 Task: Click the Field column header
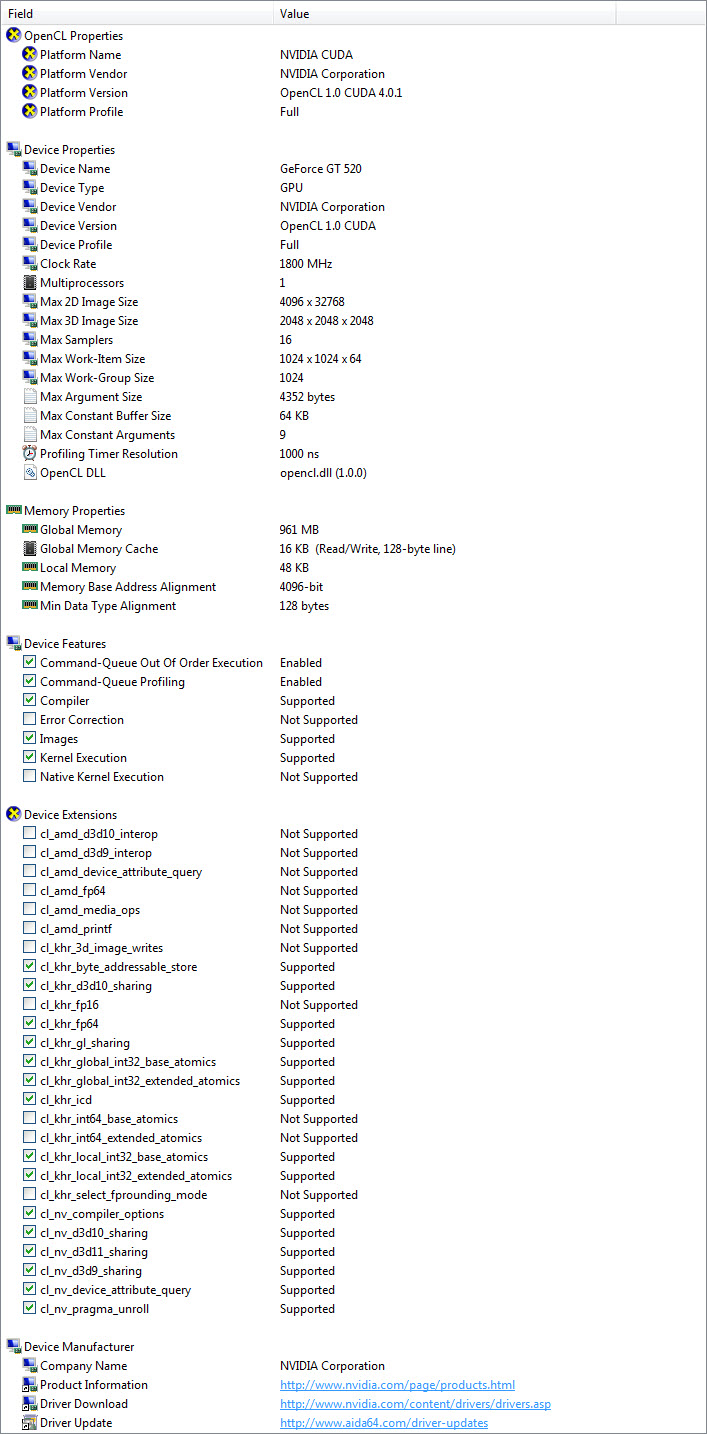click(137, 14)
